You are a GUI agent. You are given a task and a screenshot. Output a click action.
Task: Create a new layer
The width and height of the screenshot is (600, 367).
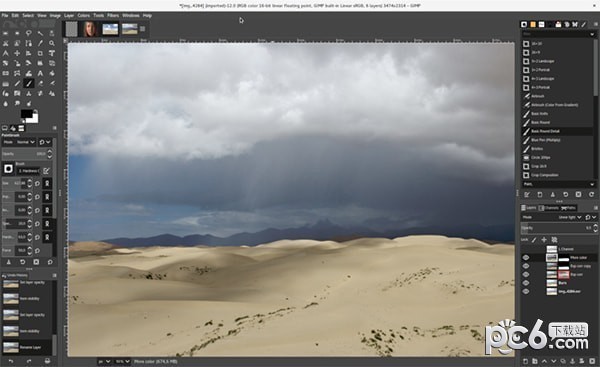[x=525, y=361]
